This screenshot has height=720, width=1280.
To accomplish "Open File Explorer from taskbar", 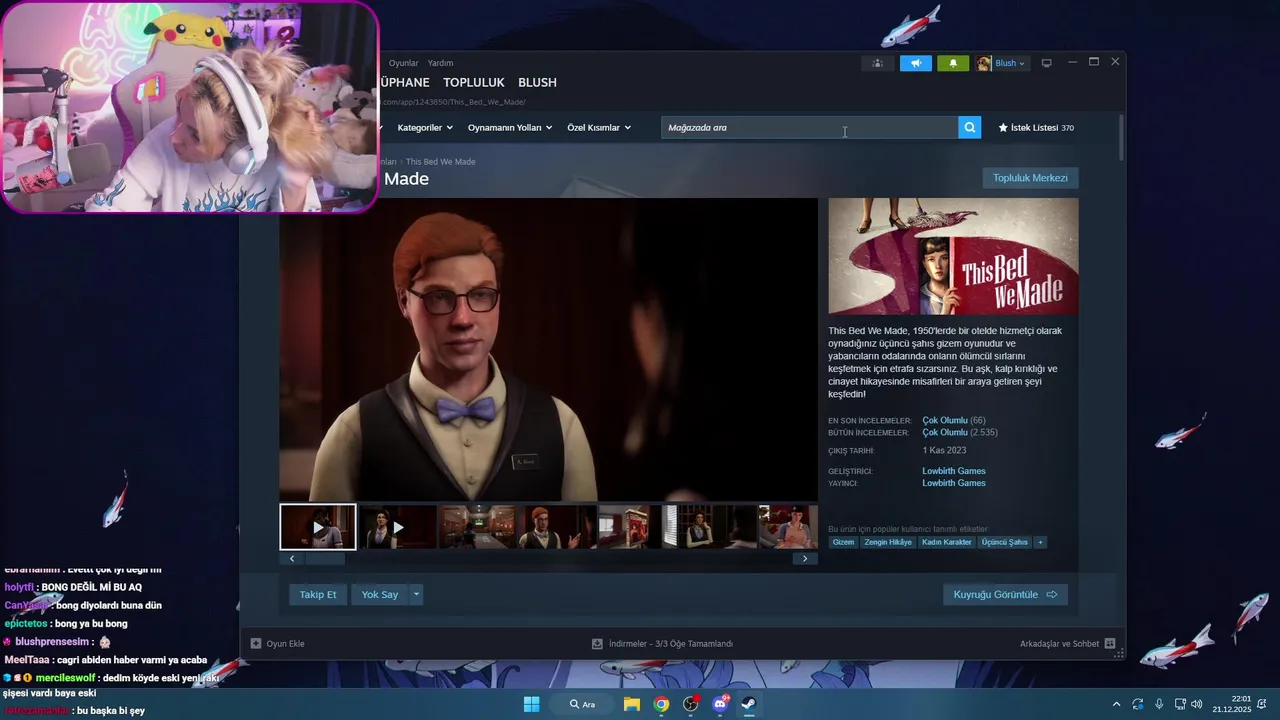I will [632, 704].
